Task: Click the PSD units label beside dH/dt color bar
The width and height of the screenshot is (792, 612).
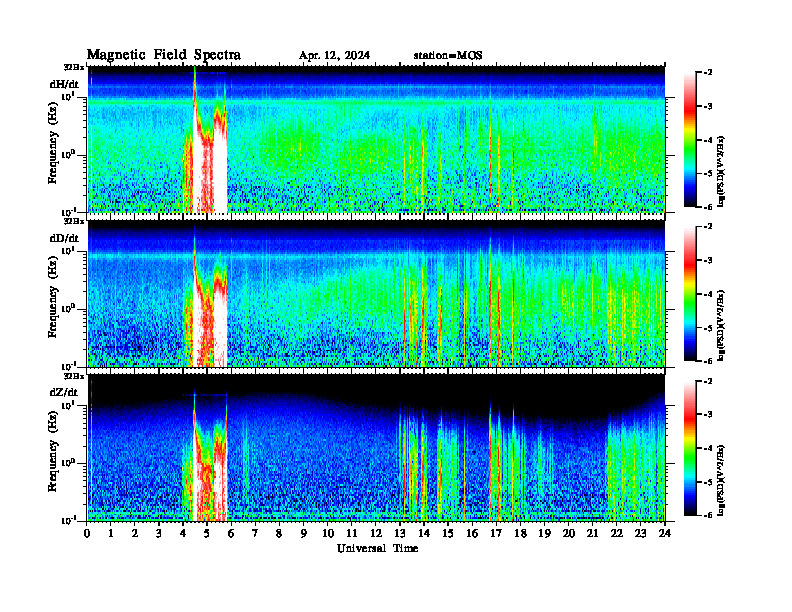Action: click(x=721, y=171)
